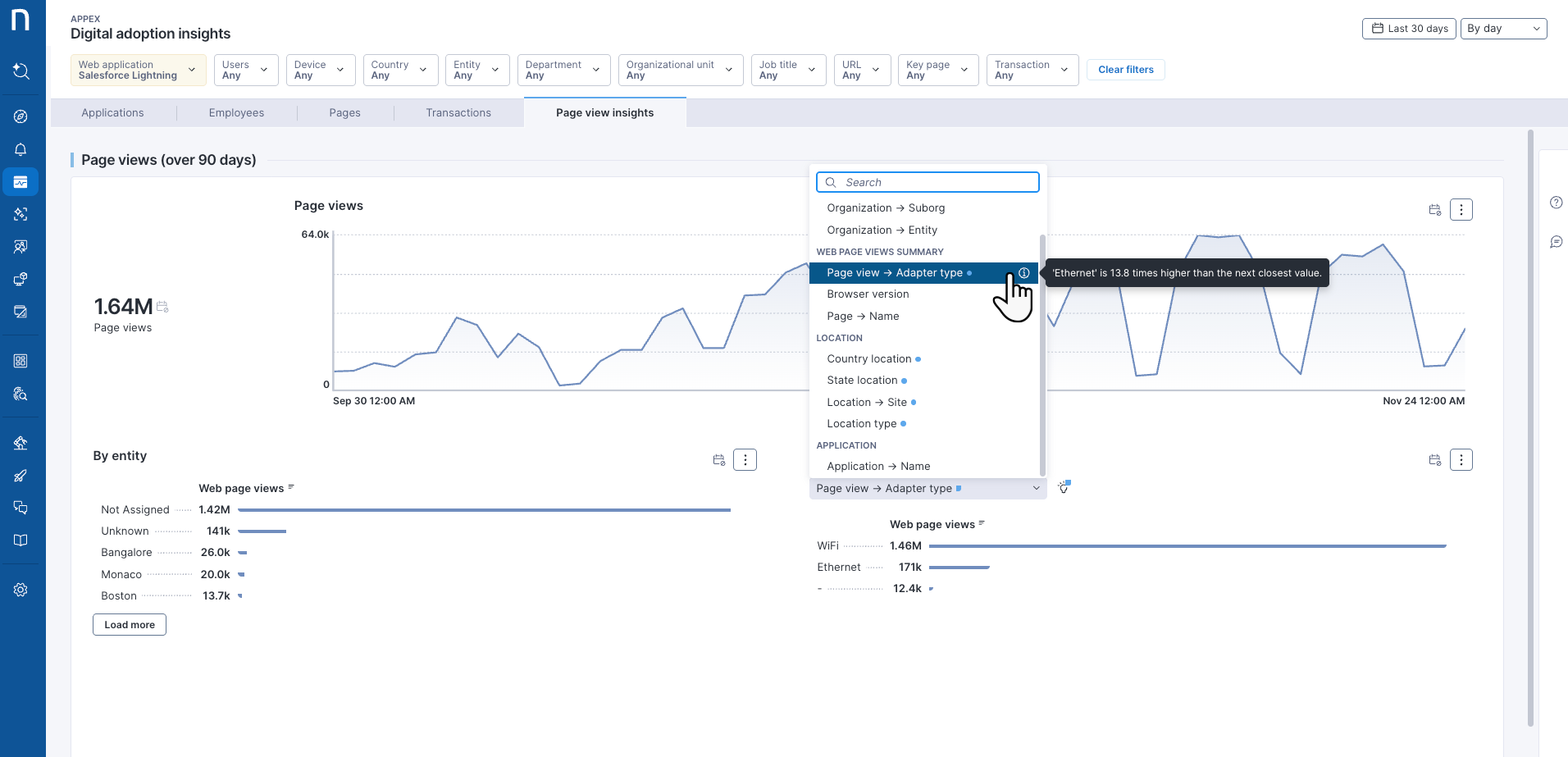Click Load more under By entity

(130, 625)
